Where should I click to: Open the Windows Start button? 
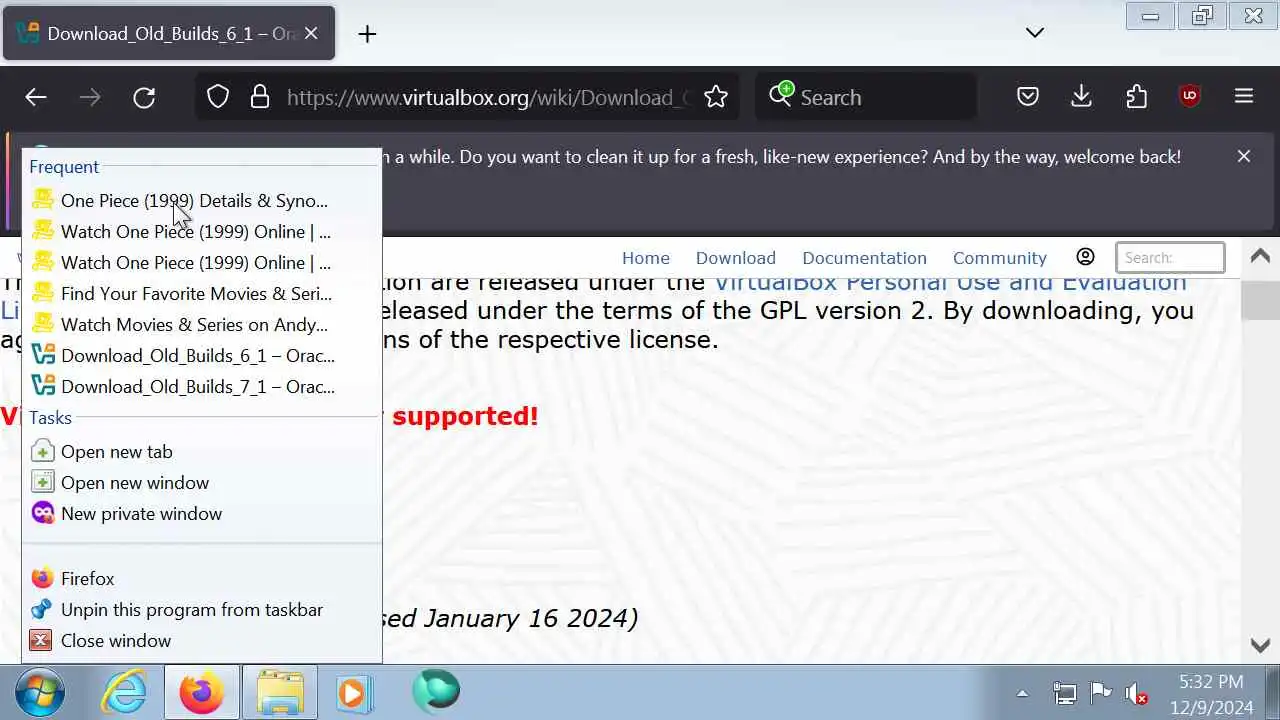38,692
